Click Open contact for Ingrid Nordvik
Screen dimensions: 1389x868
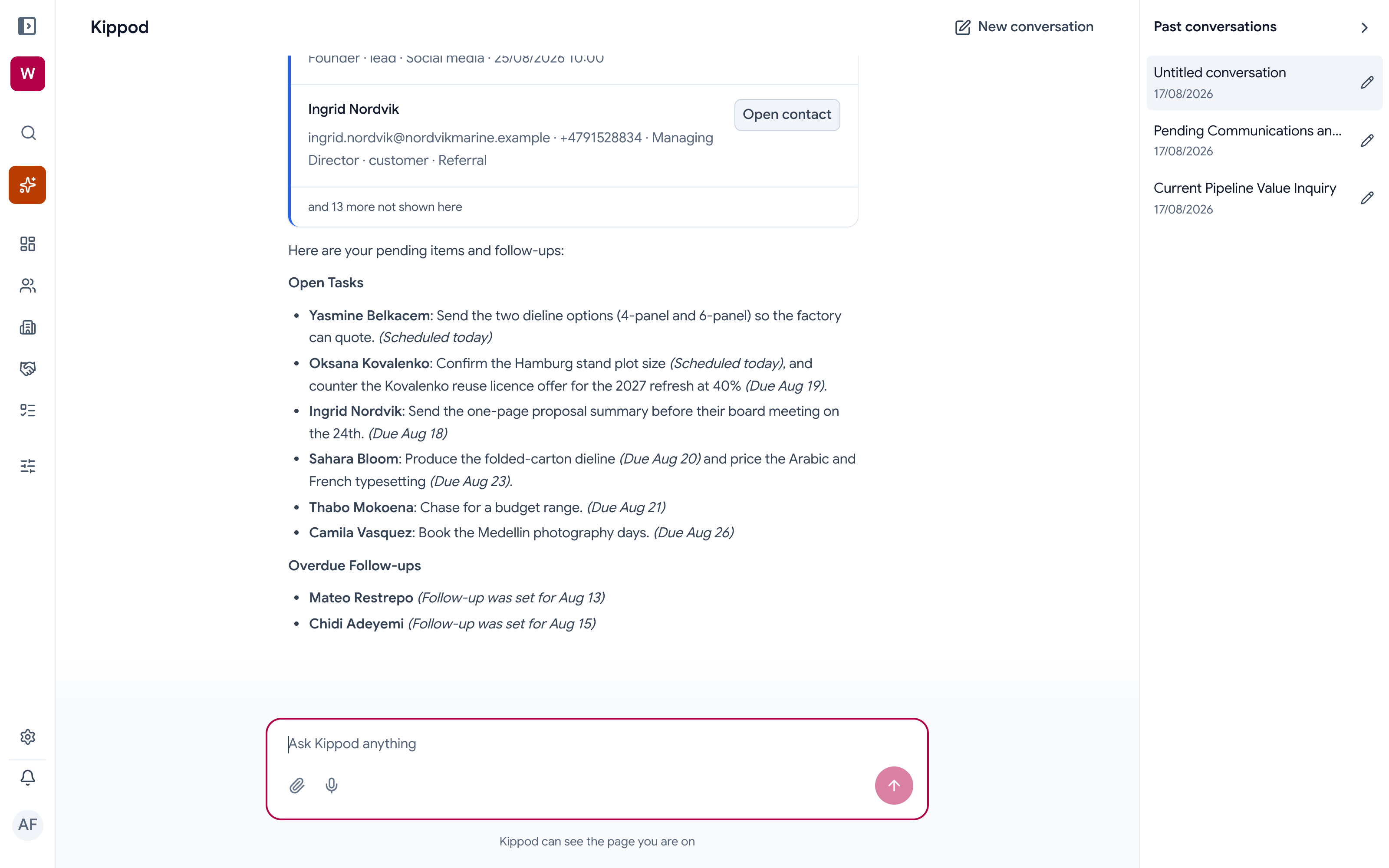tap(787, 115)
